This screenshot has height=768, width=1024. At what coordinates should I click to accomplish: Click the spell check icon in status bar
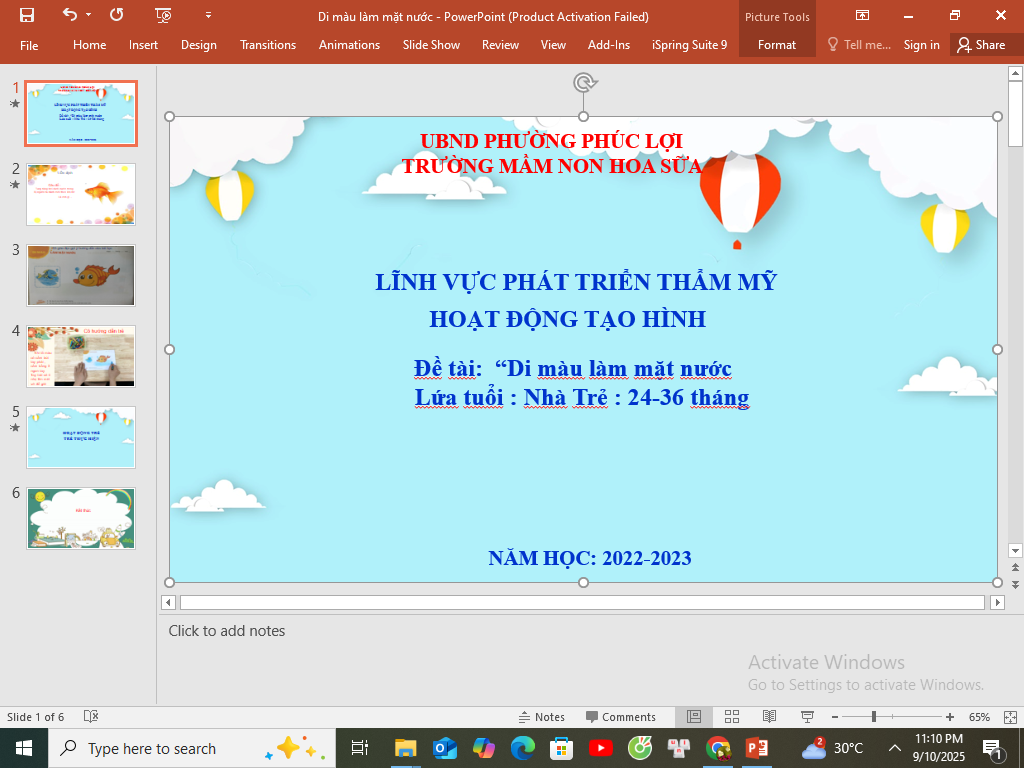(91, 717)
